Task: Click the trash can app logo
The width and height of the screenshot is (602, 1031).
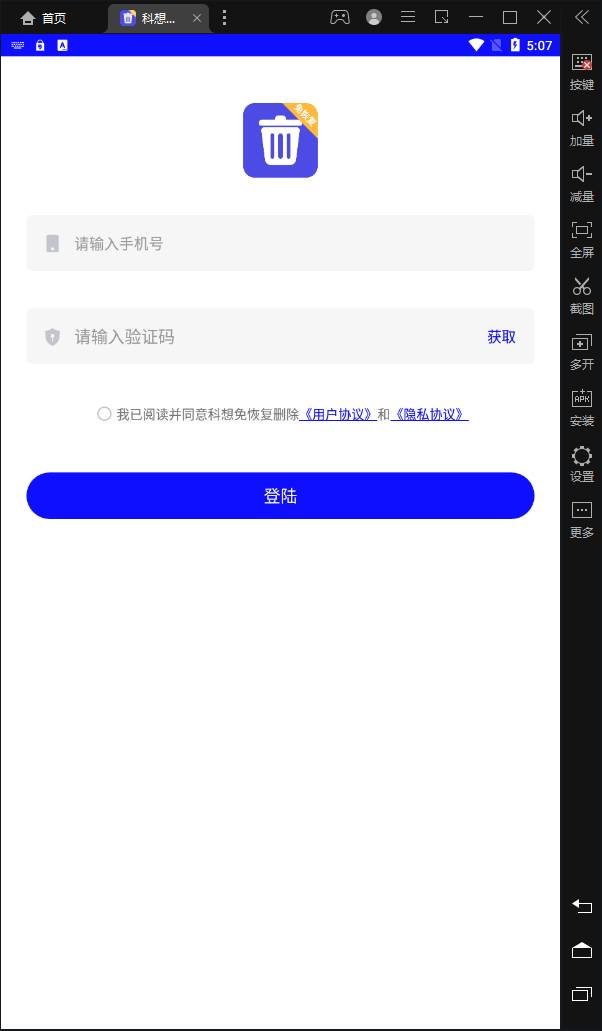Action: [281, 140]
